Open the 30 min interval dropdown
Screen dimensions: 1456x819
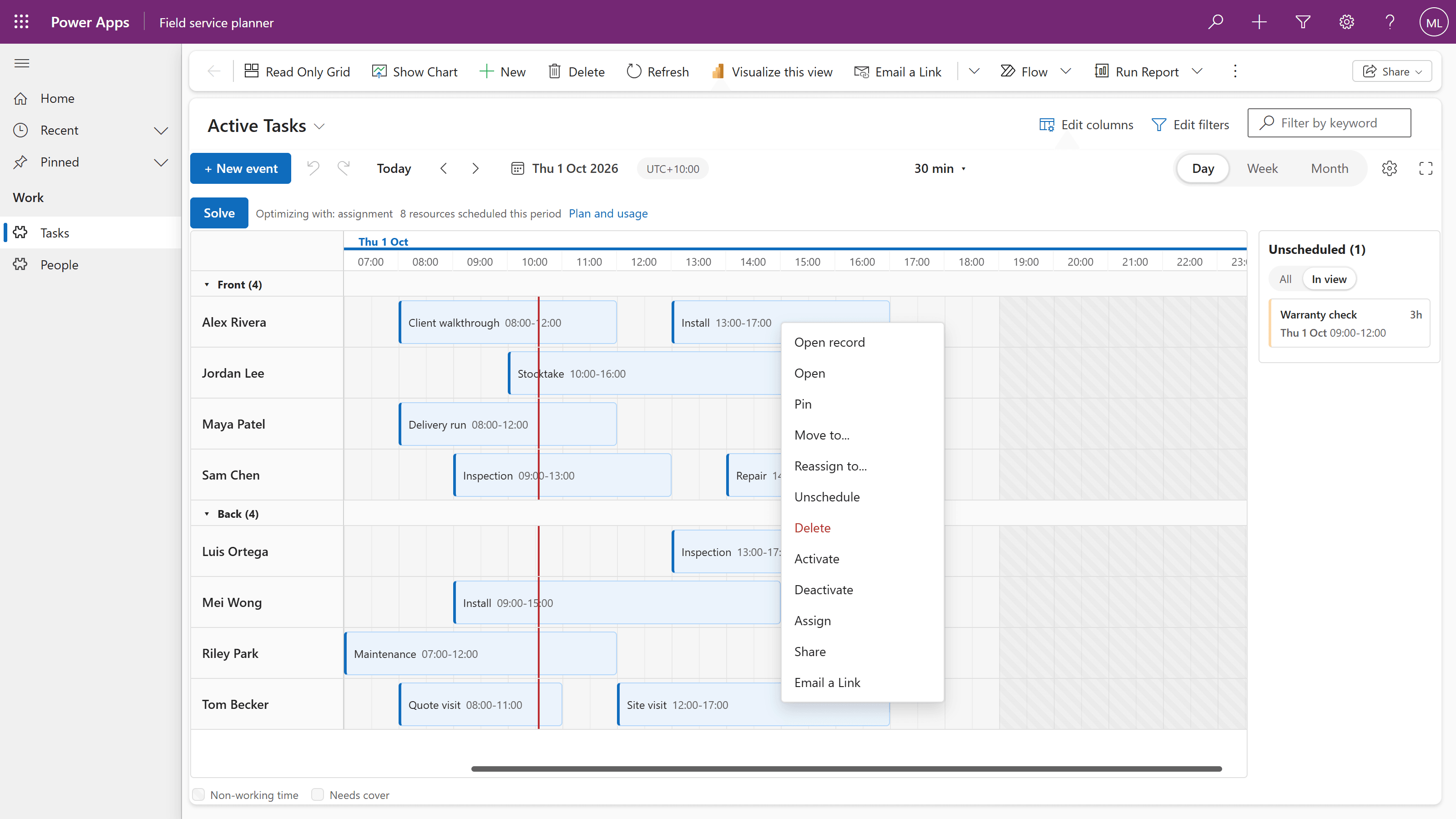[x=940, y=168]
